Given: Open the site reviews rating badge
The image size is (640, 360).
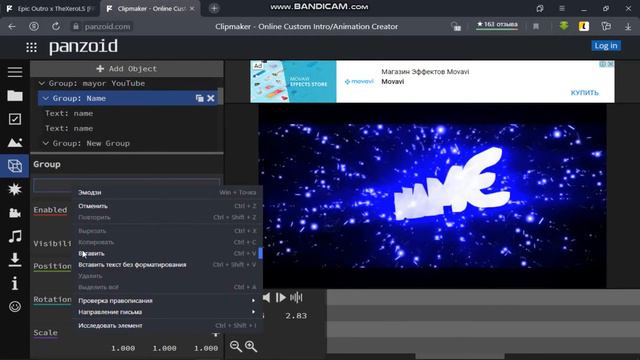Looking at the screenshot, I should [497, 25].
